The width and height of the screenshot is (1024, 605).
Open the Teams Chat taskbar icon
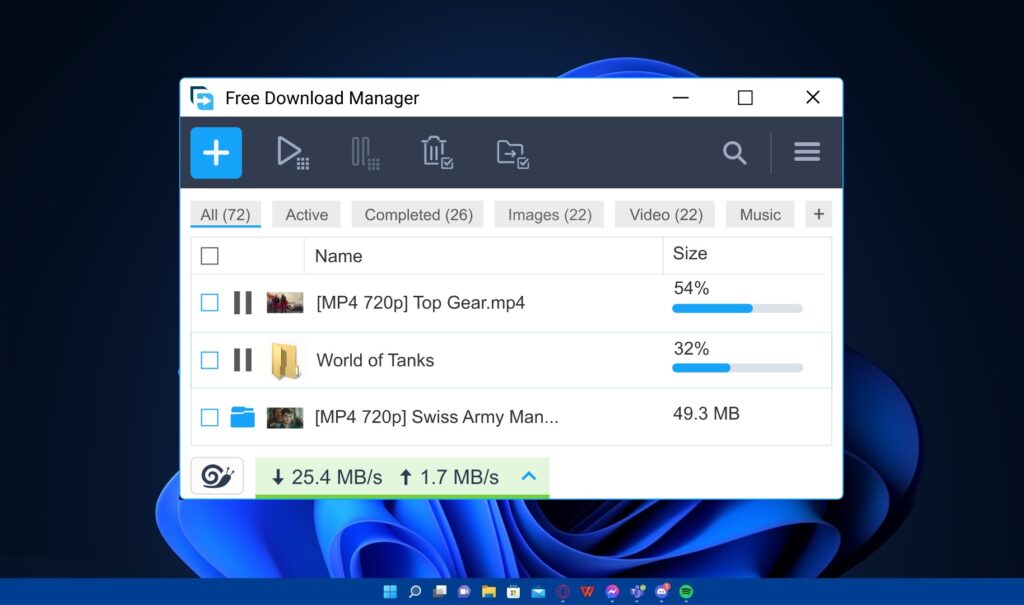[464, 592]
